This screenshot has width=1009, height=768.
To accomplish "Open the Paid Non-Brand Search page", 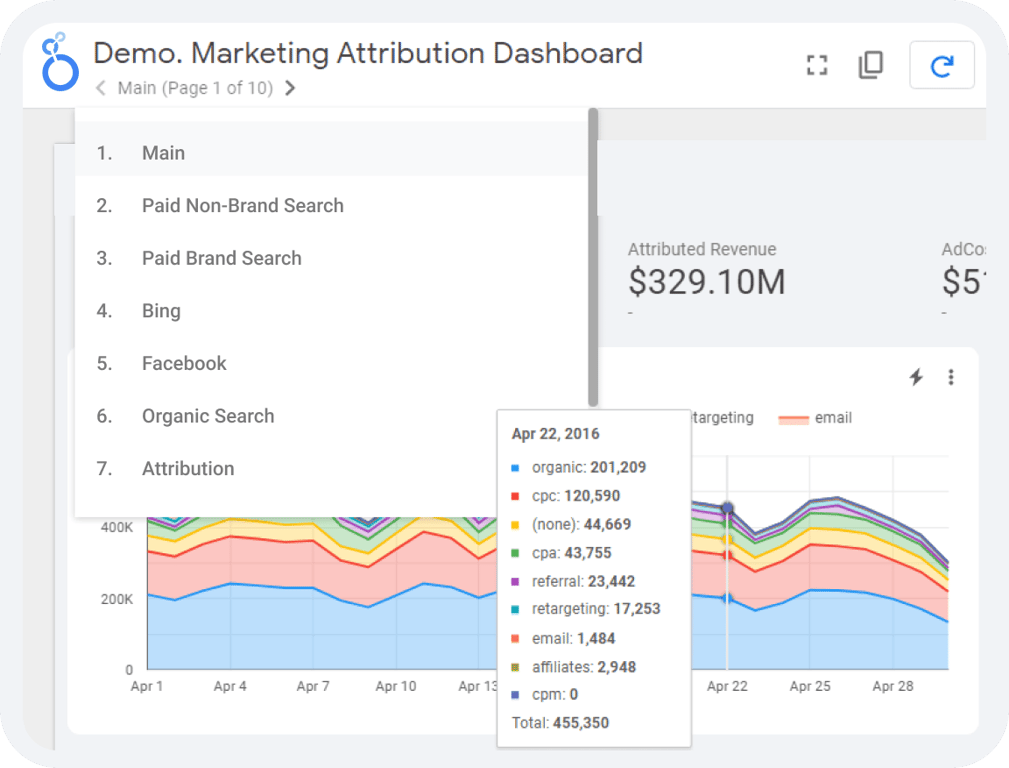I will tap(332, 205).
